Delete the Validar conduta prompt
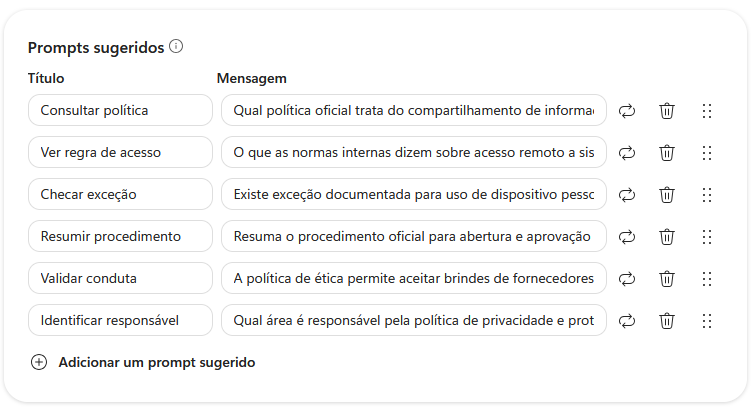756x409 pixels. click(x=667, y=279)
